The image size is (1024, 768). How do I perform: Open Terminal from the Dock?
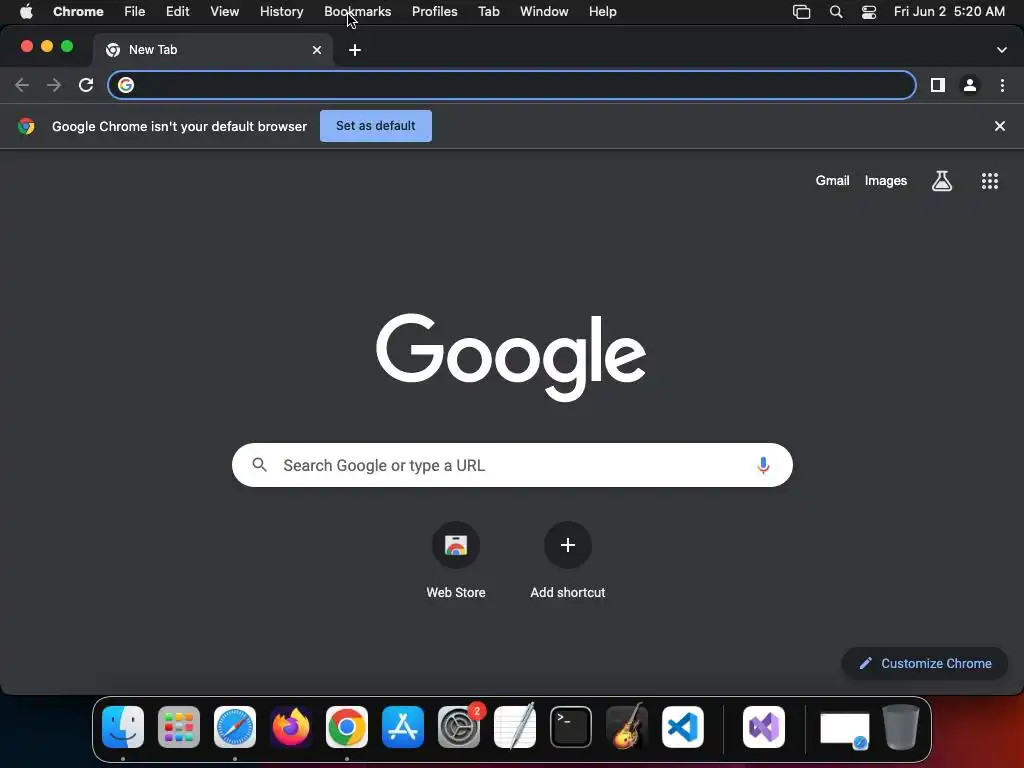pyautogui.click(x=571, y=727)
